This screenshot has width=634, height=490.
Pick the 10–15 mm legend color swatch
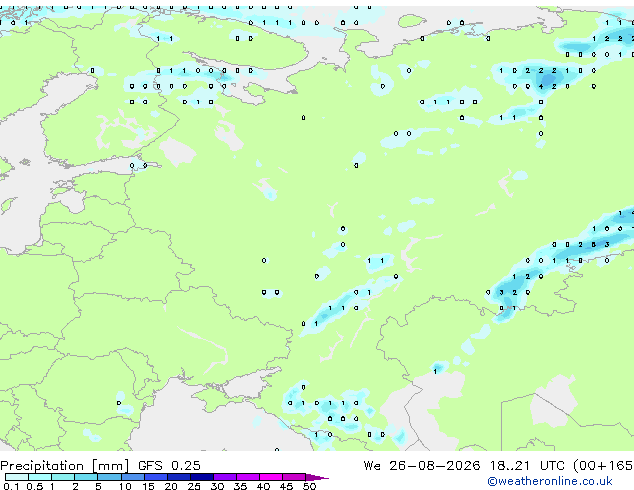pyautogui.click(x=133, y=477)
